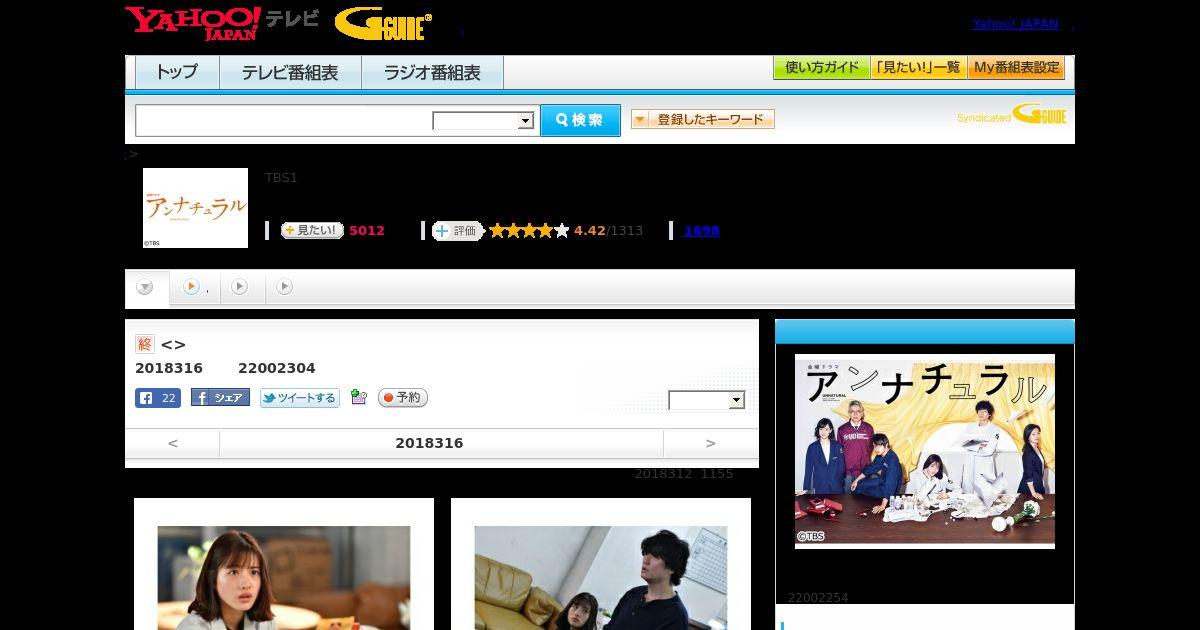
Task: Open photo with man in black
Action: (x=601, y=578)
